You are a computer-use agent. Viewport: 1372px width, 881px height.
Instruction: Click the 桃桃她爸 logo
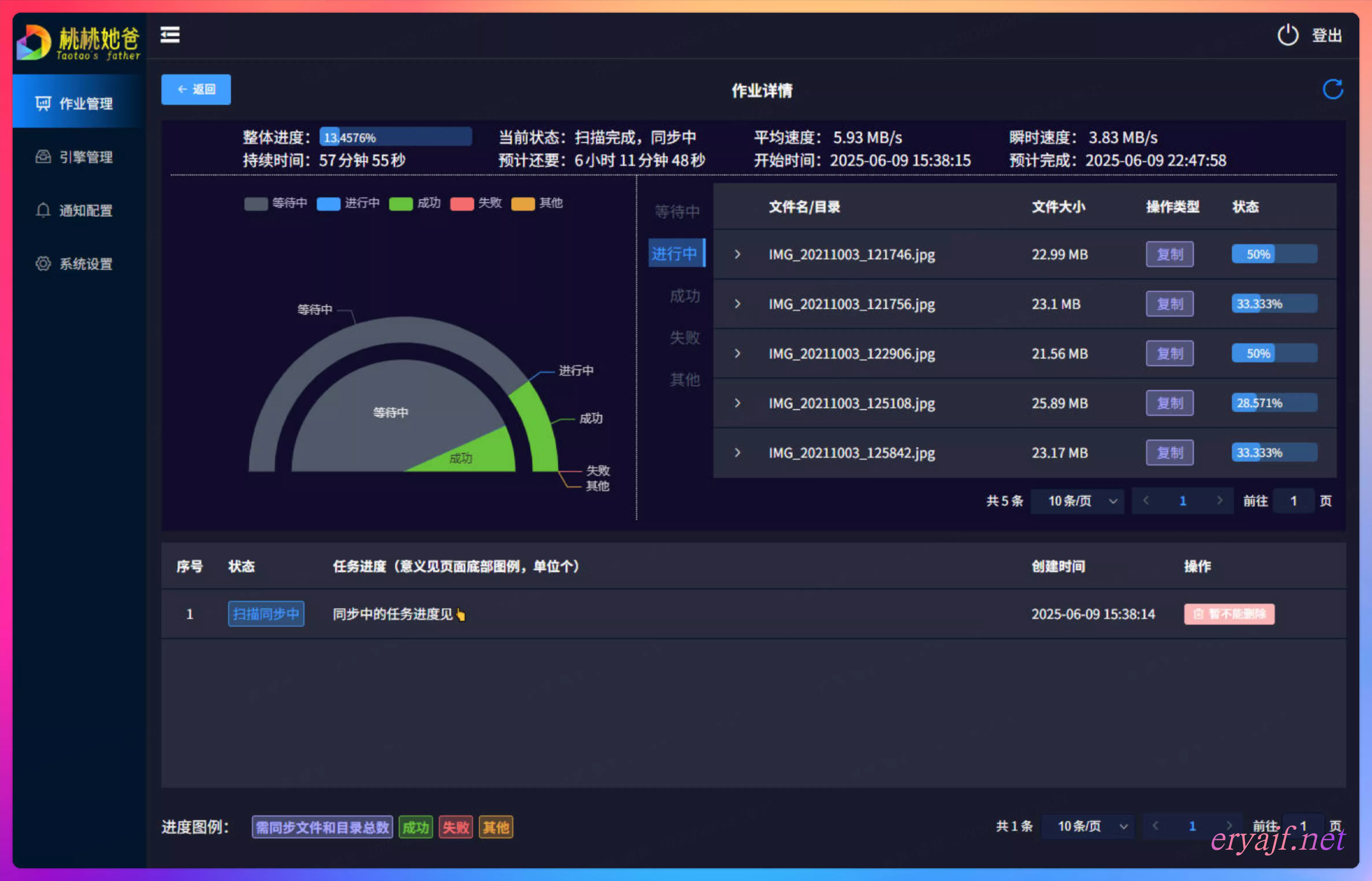click(79, 42)
